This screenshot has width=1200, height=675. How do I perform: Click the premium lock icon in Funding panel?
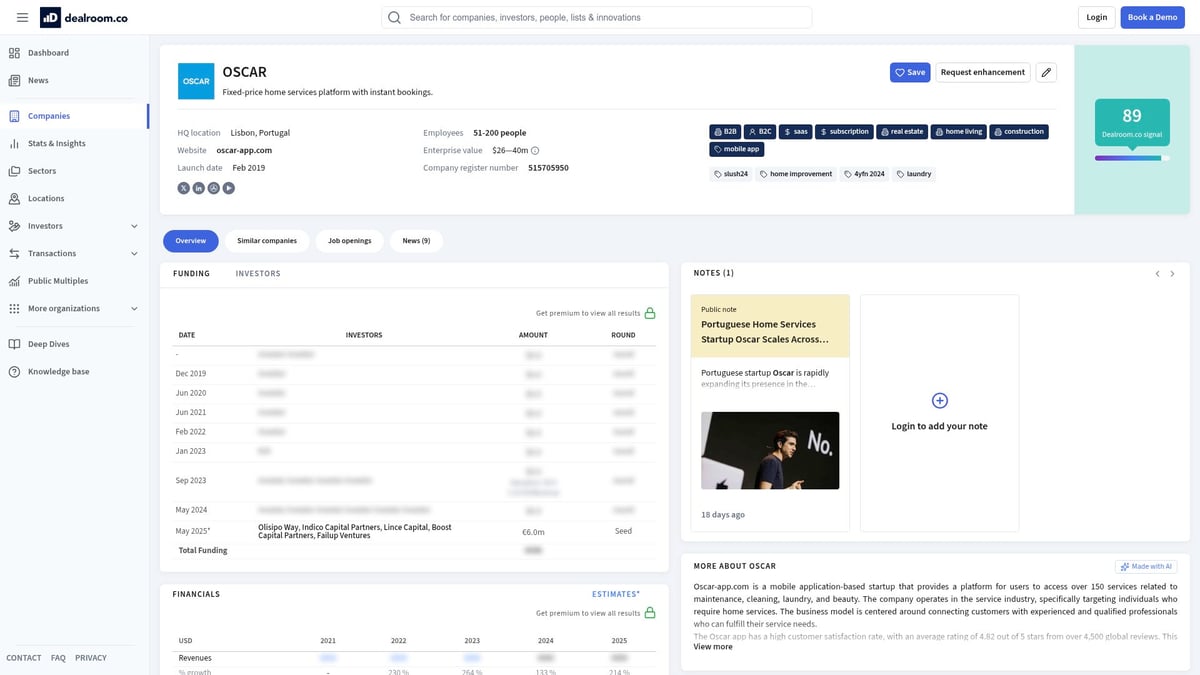pos(650,312)
